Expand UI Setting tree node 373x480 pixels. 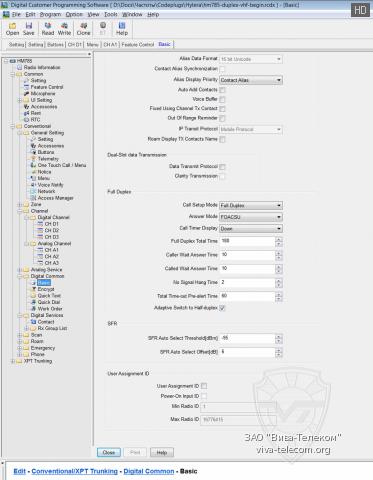(x=20, y=100)
